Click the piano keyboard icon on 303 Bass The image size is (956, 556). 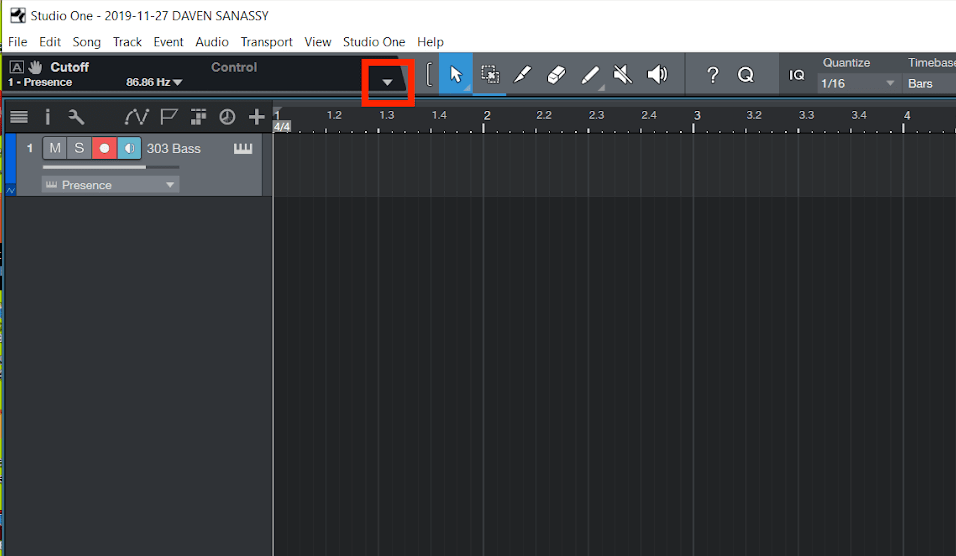pyautogui.click(x=243, y=148)
